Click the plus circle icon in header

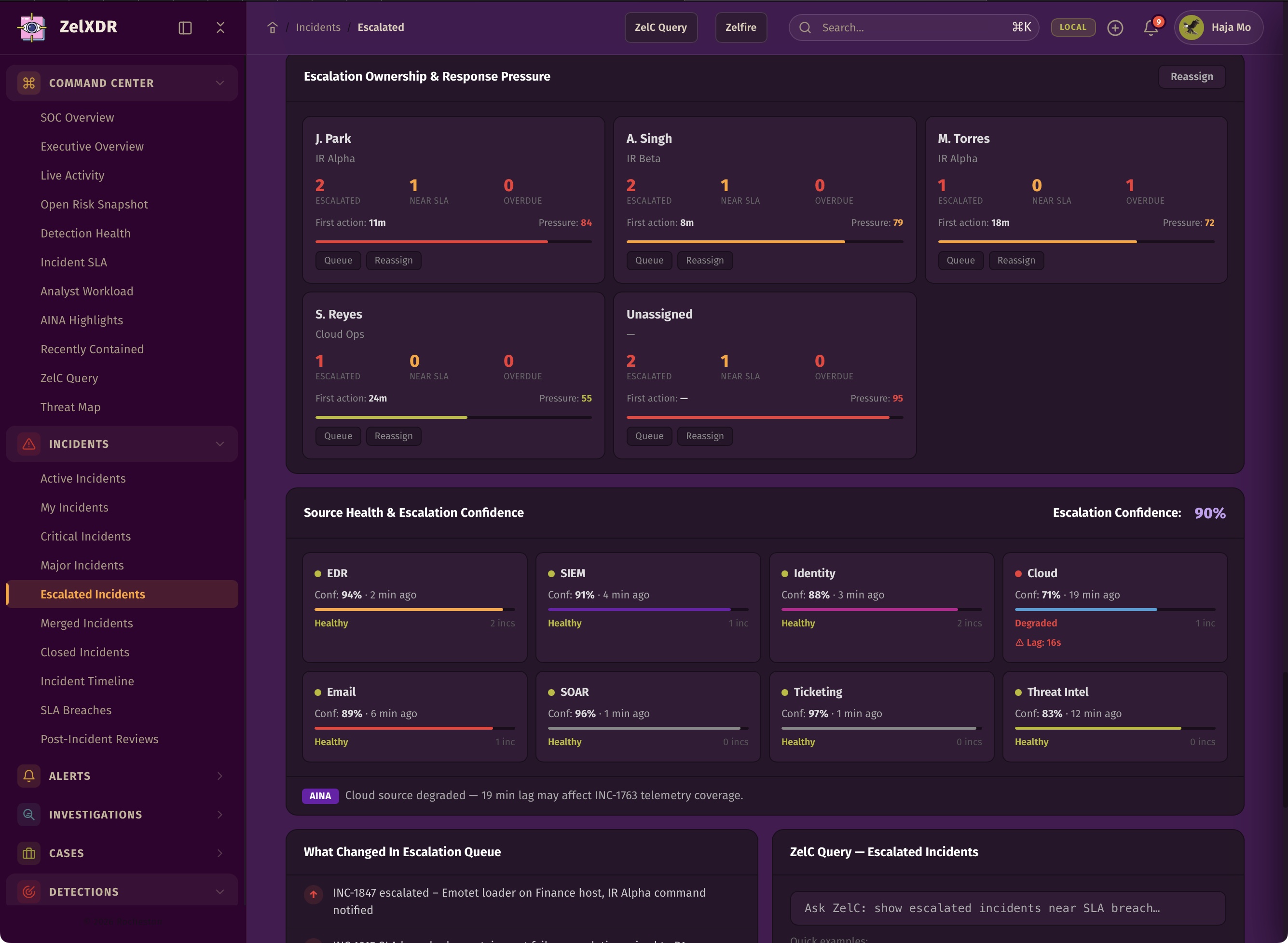[1115, 28]
